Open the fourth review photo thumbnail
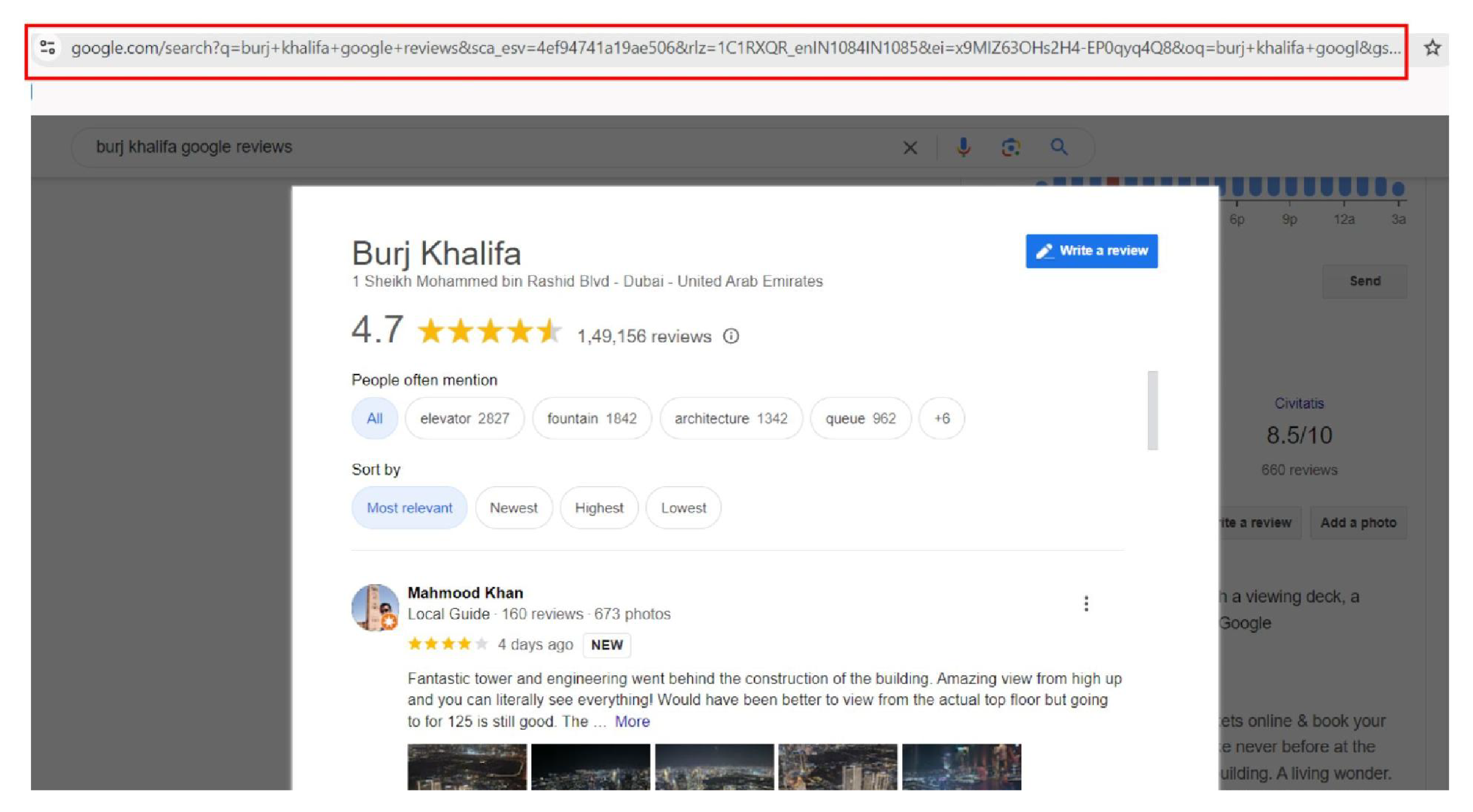The width and height of the screenshot is (1473, 812). pyautogui.click(x=837, y=767)
